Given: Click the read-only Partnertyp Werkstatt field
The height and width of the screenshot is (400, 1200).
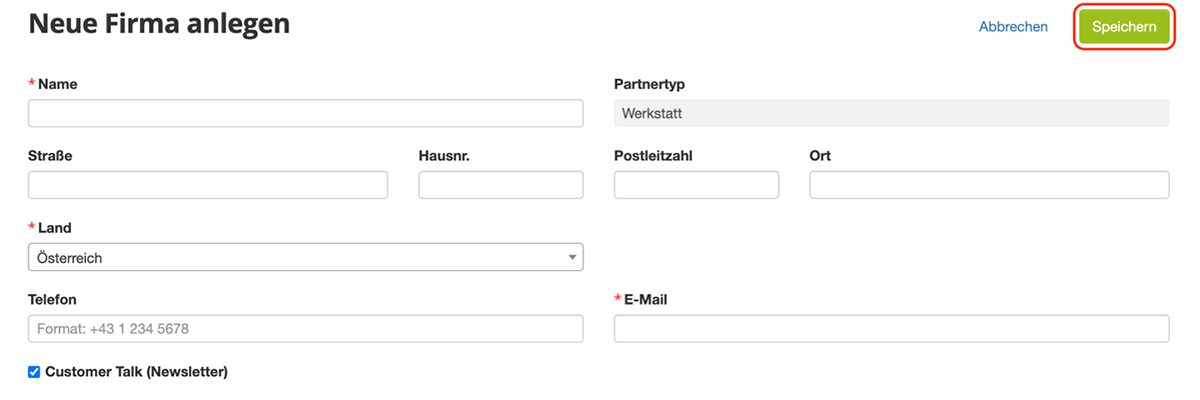Looking at the screenshot, I should [891, 113].
